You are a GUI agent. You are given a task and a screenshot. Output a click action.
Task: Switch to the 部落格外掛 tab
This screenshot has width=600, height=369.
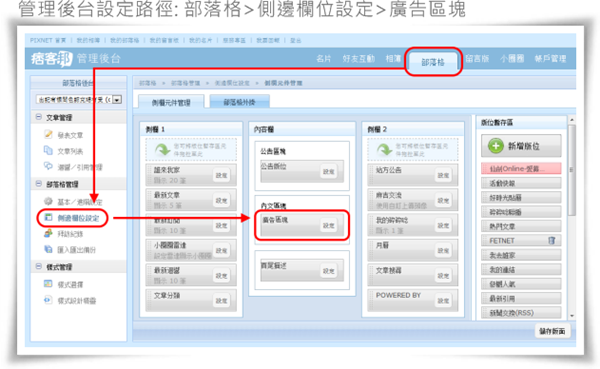tap(240, 102)
